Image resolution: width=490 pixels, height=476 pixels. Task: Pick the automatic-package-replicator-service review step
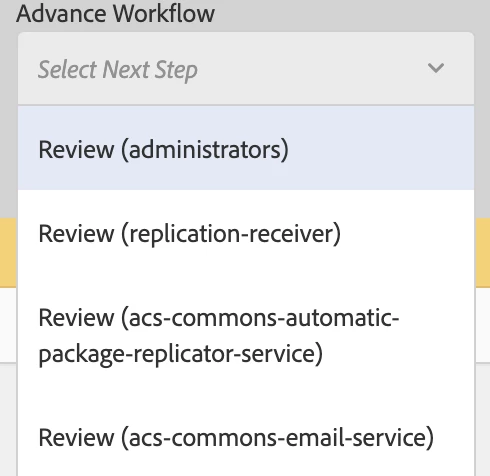click(x=246, y=335)
